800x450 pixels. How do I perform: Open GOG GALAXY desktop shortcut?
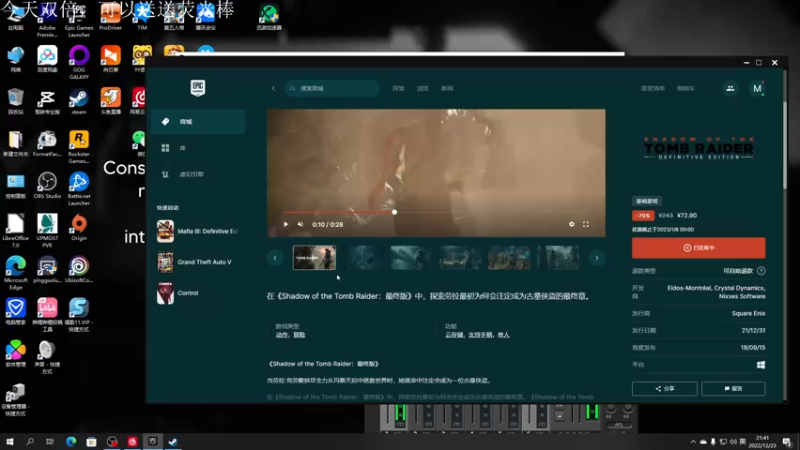(79, 62)
